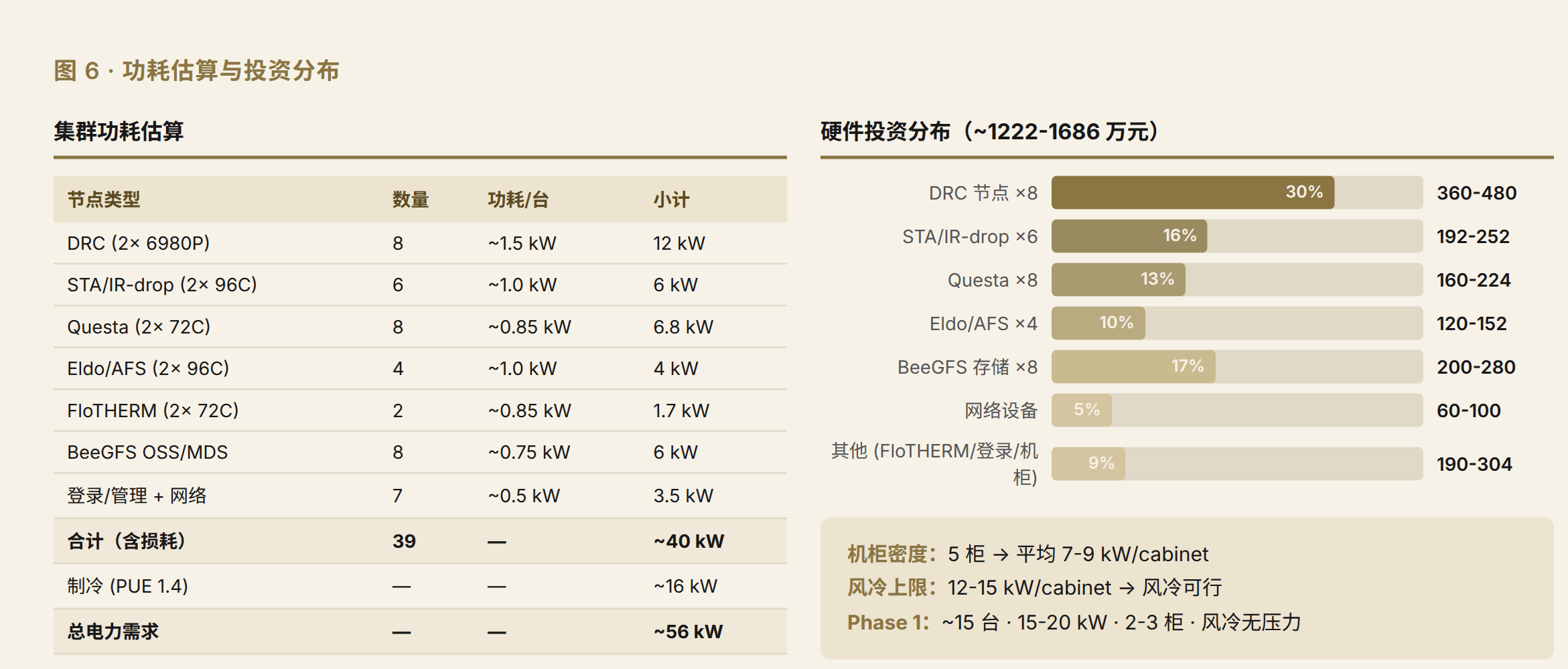Click the '~40 kW' total cell
Image resolution: width=1568 pixels, height=669 pixels.
coord(689,541)
